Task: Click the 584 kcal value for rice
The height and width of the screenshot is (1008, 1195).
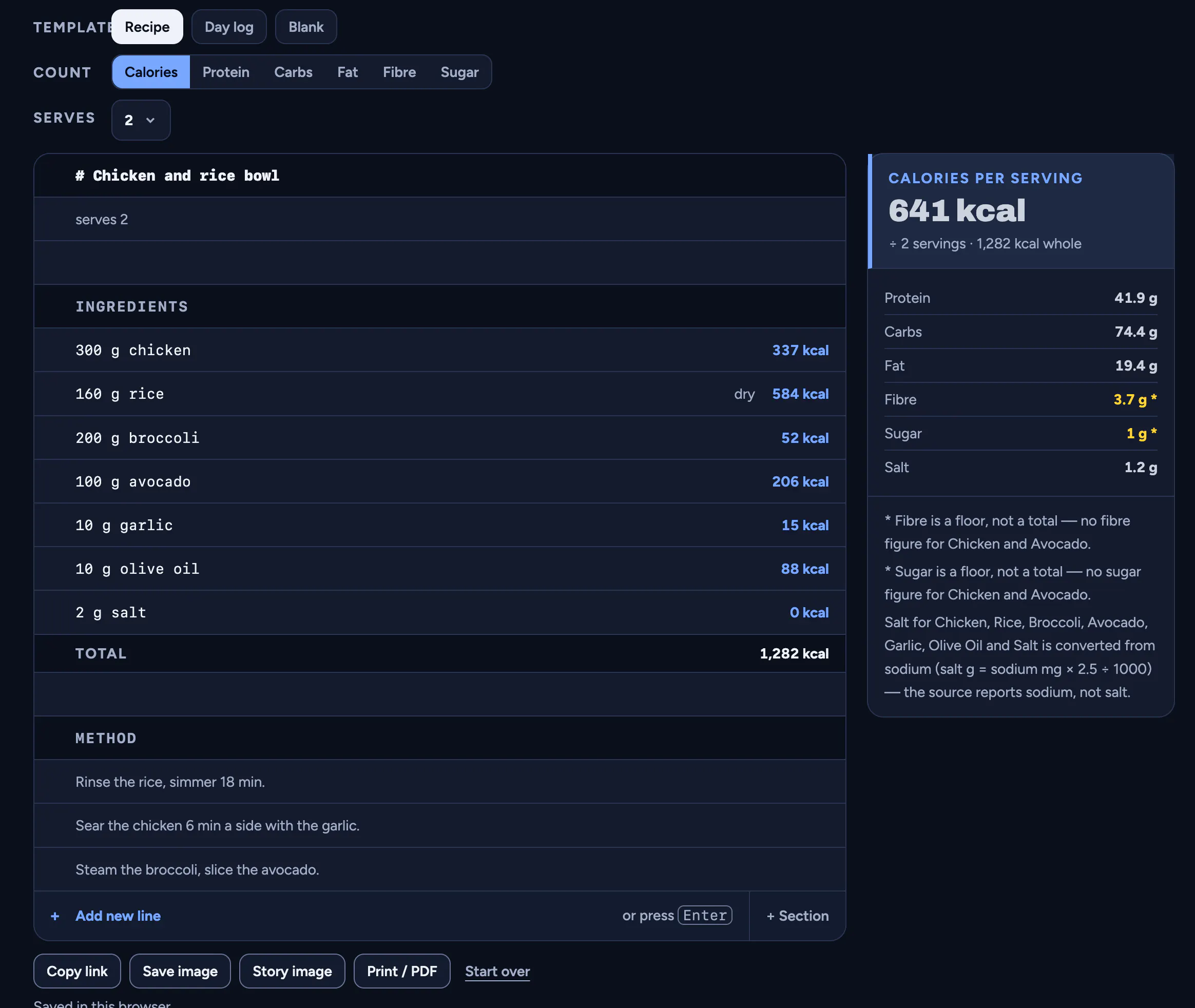Action: tap(800, 394)
